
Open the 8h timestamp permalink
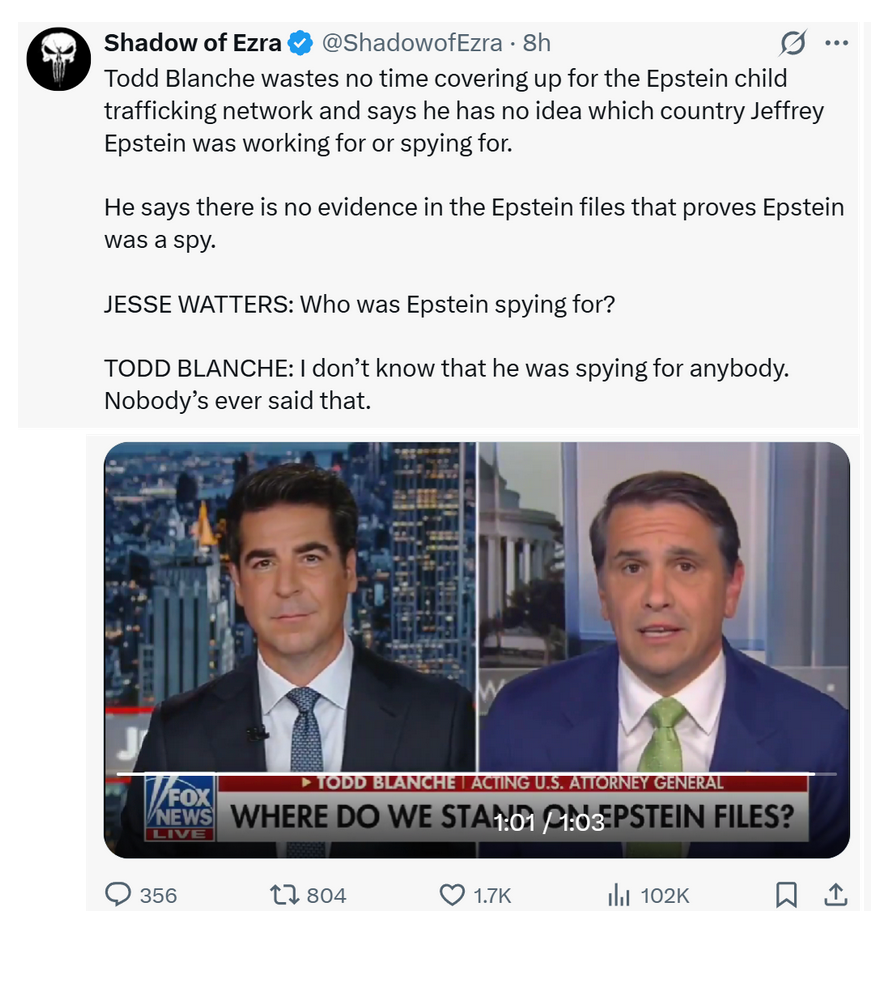pos(537,43)
